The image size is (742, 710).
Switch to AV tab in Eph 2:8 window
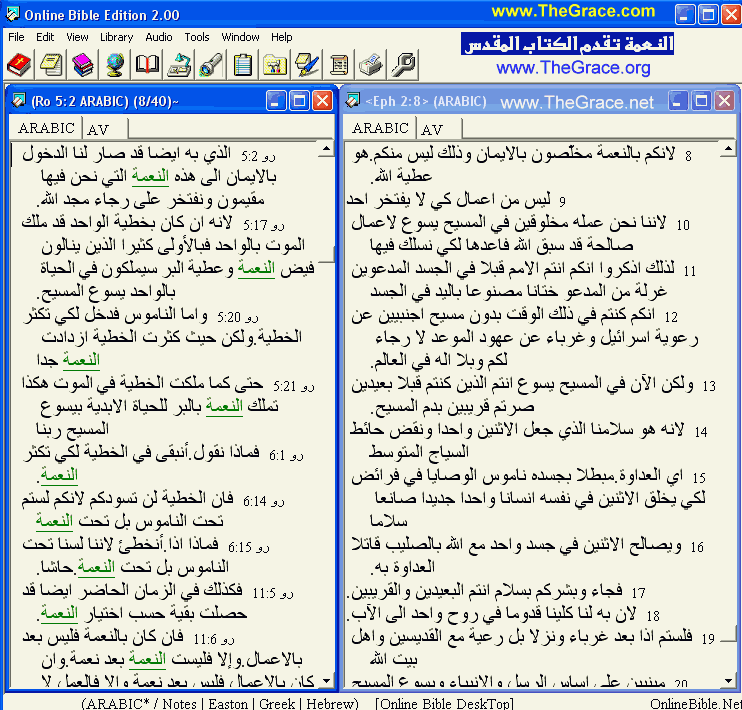(432, 129)
